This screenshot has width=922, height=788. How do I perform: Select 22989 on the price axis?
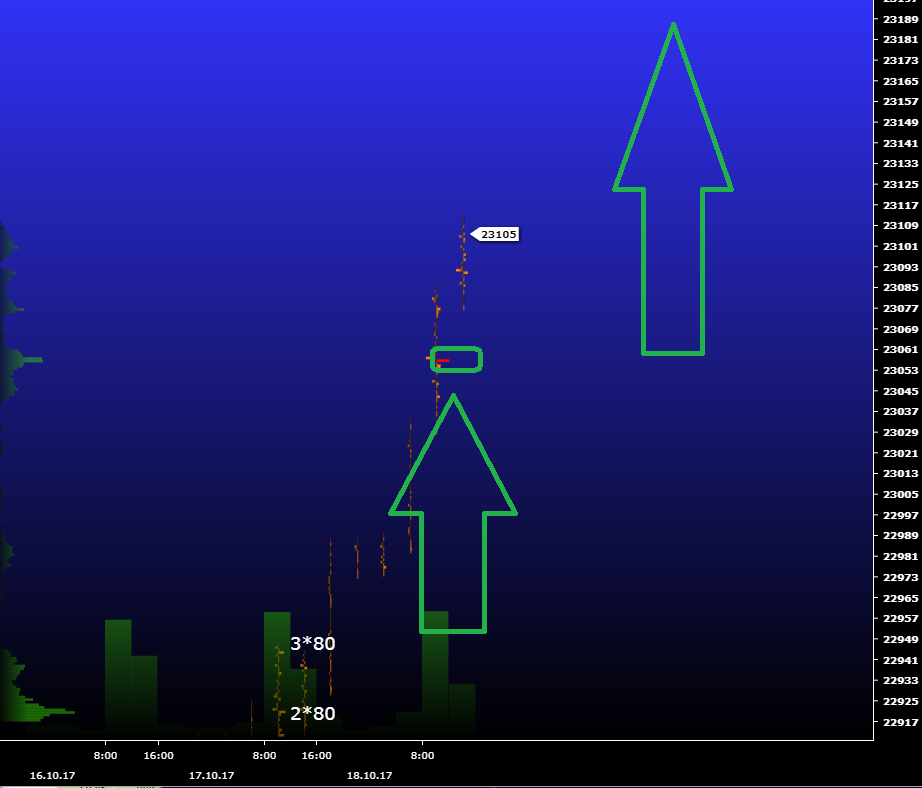point(900,536)
